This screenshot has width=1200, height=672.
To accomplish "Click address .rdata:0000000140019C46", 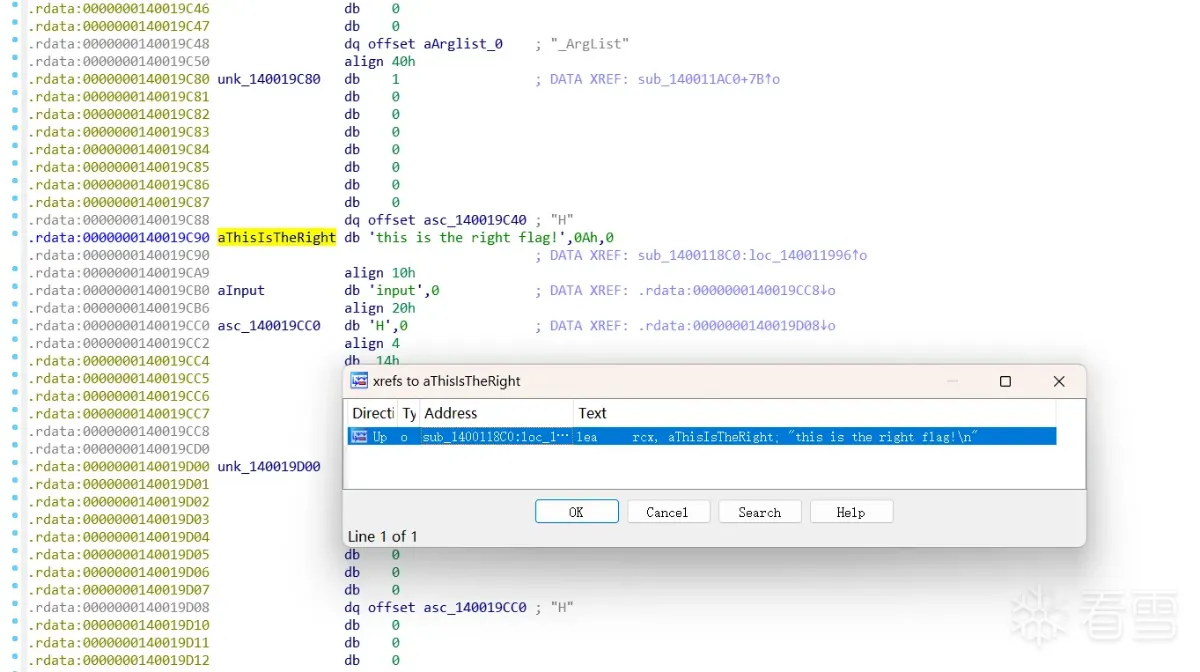I will tap(119, 9).
